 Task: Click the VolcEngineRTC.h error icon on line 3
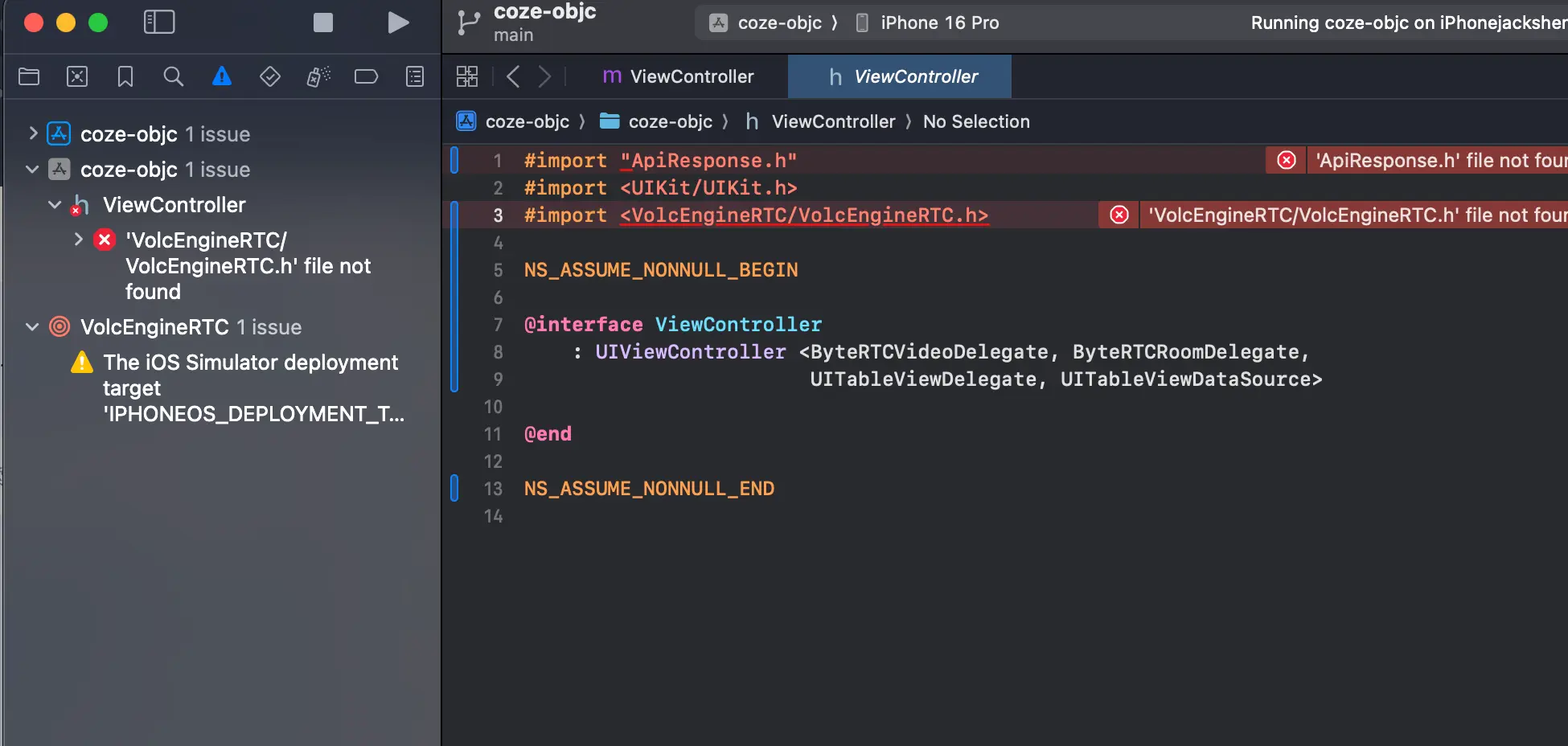[x=1119, y=215]
